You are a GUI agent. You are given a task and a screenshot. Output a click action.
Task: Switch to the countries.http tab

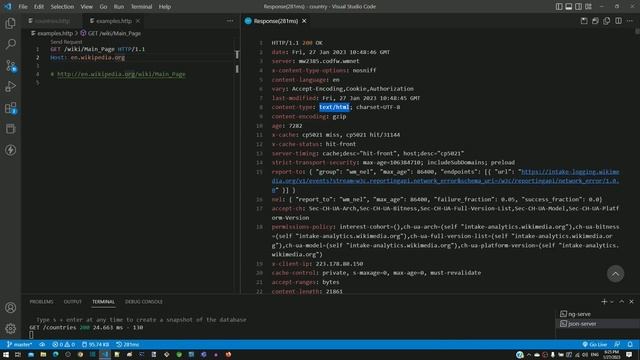pyautogui.click(x=52, y=21)
